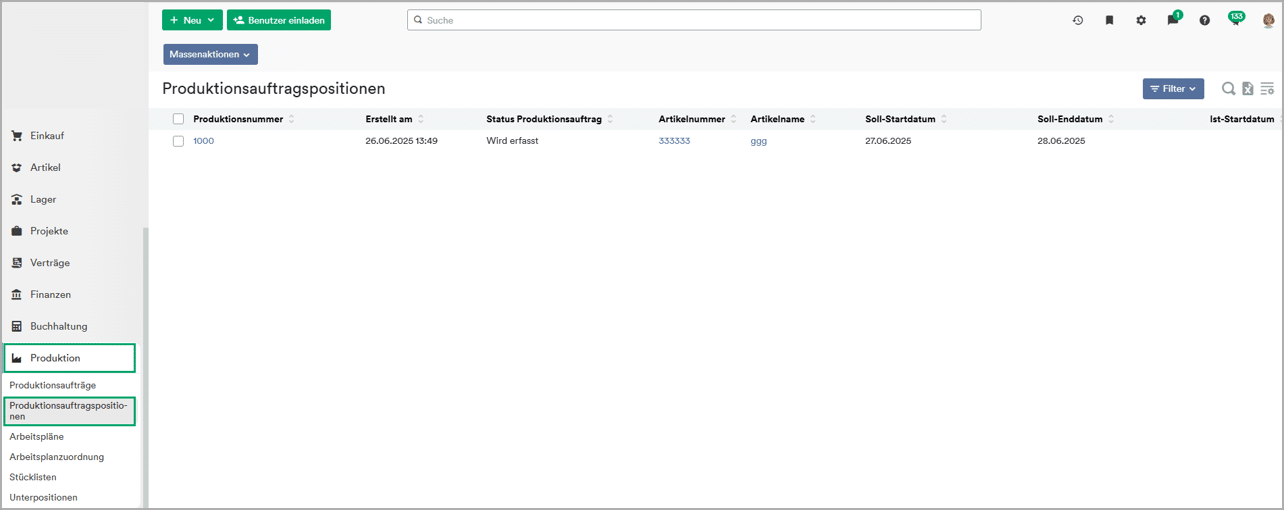The height and width of the screenshot is (510, 1284).
Task: Open the Filter dropdown
Action: click(1173, 89)
